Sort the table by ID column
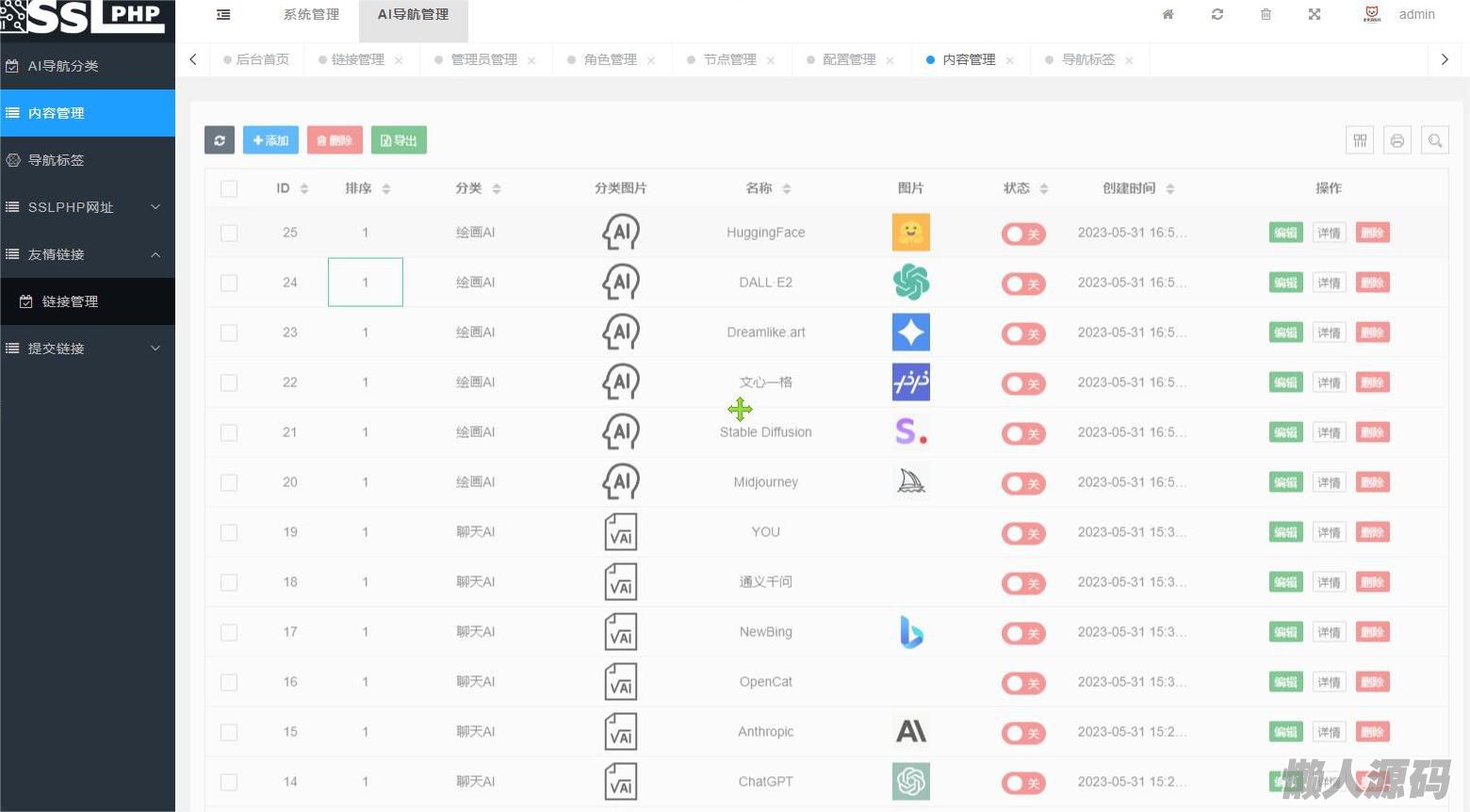 click(303, 188)
